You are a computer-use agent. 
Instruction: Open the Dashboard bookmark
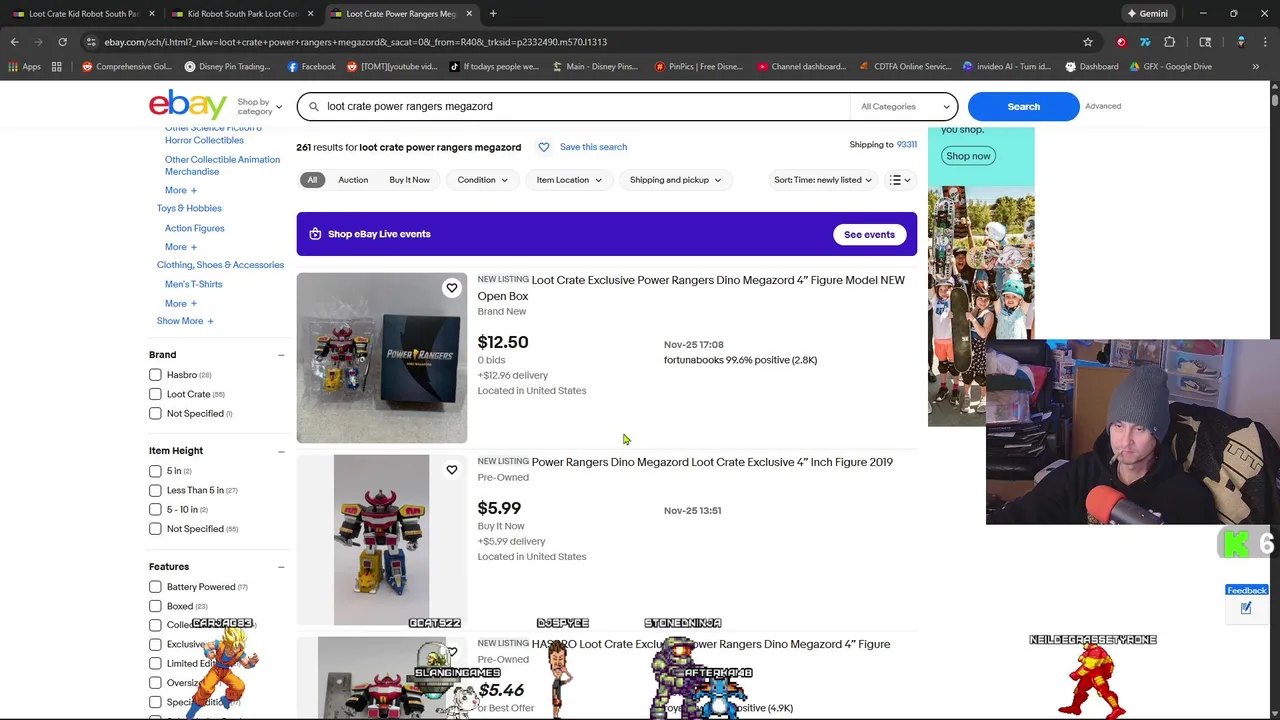click(1091, 67)
